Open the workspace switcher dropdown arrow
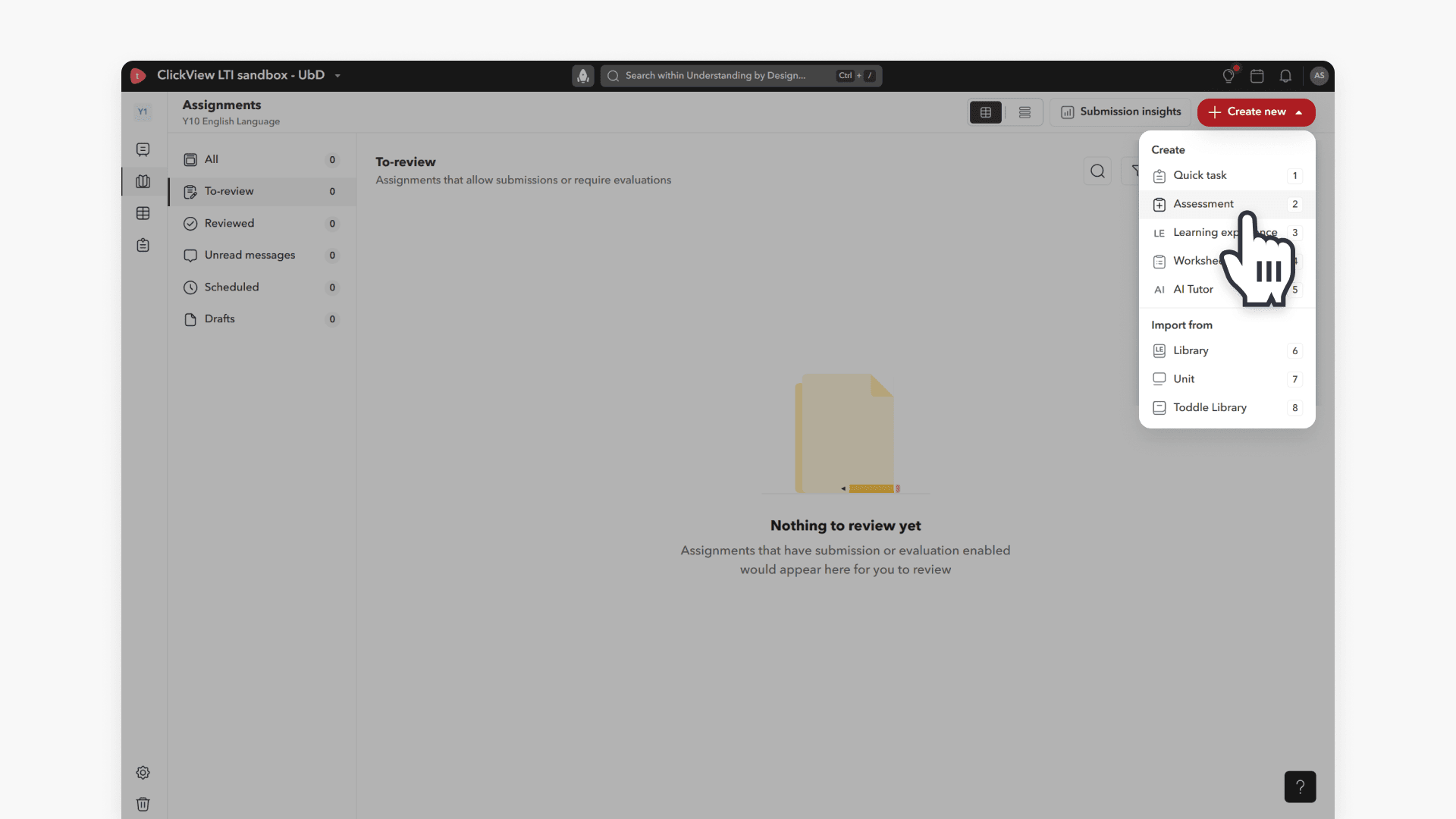This screenshot has height=819, width=1456. pos(337,76)
